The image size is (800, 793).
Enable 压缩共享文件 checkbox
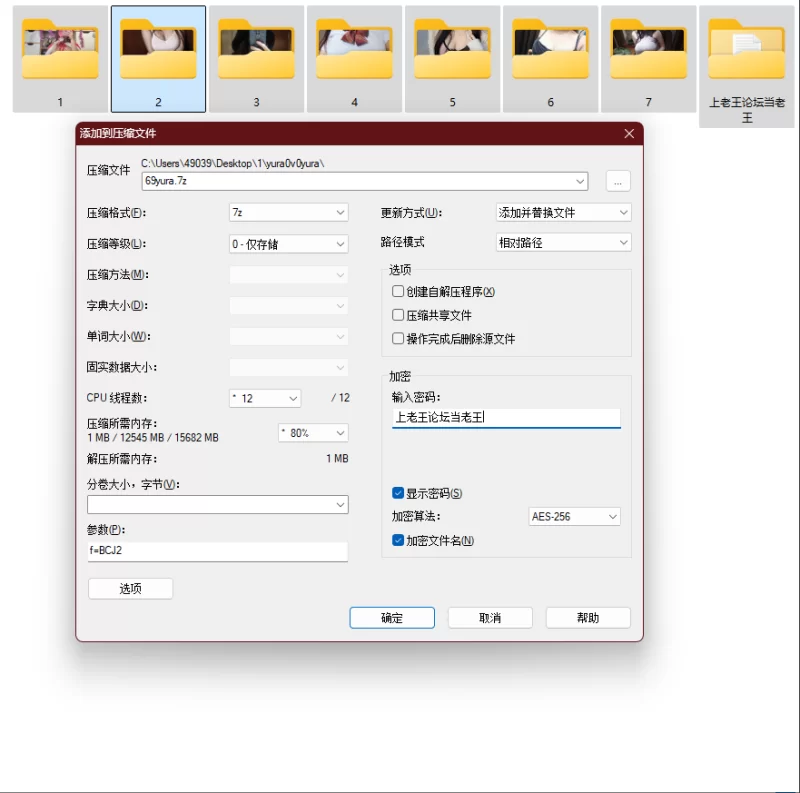point(397,315)
